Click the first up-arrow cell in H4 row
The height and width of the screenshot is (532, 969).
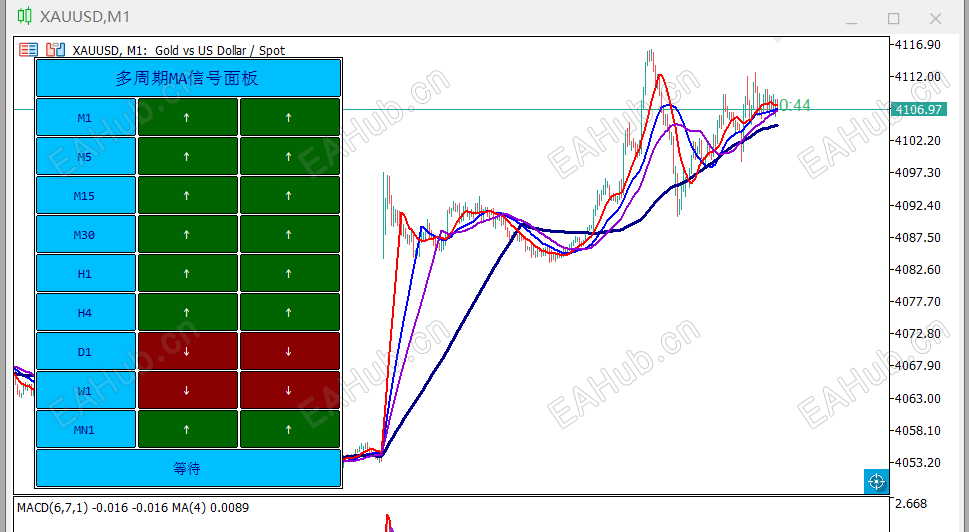(187, 312)
